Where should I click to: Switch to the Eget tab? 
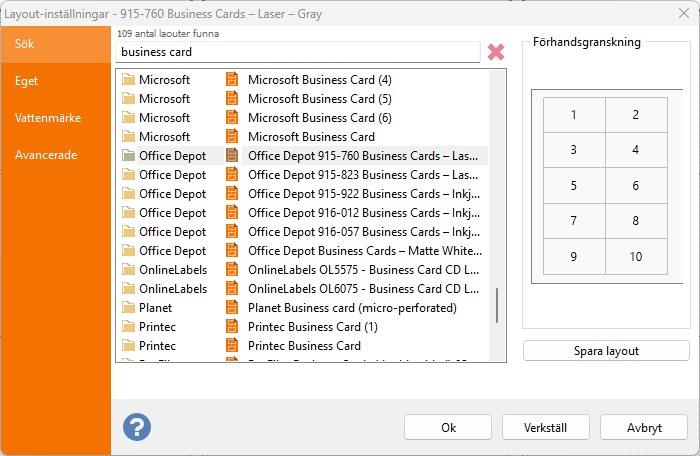click(x=56, y=81)
